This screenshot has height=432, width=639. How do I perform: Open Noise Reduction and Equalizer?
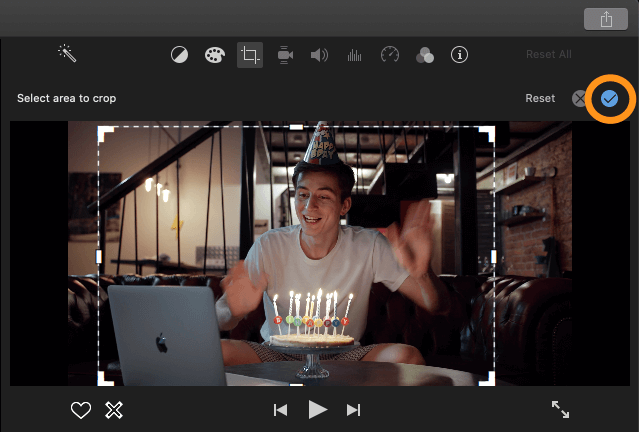pyautogui.click(x=354, y=55)
